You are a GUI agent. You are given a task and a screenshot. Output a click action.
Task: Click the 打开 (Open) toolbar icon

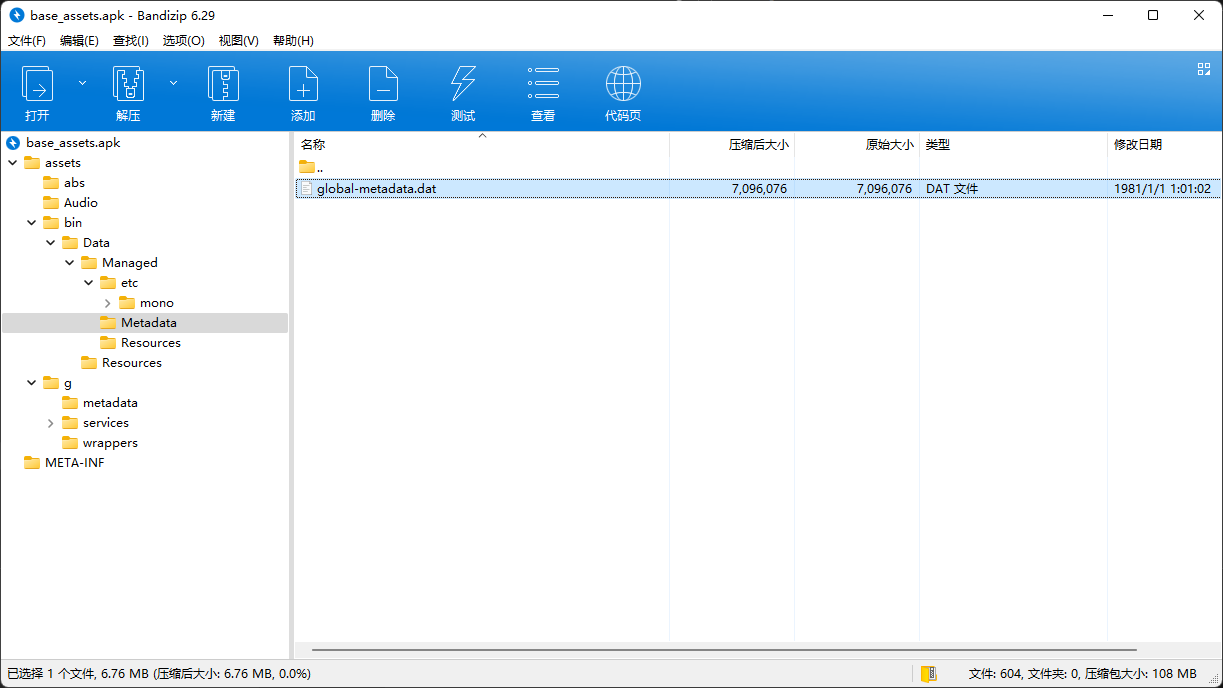coord(37,84)
